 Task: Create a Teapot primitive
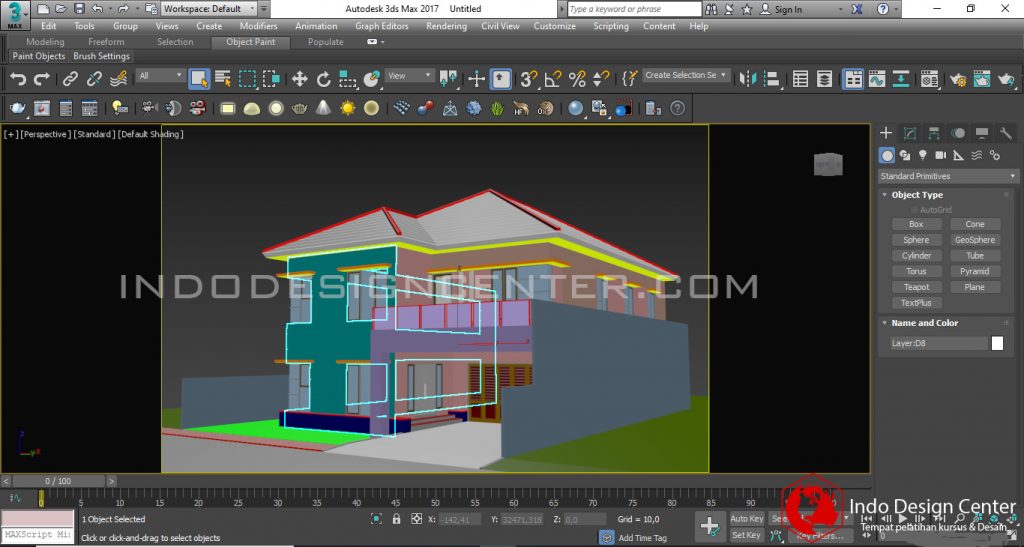point(916,287)
